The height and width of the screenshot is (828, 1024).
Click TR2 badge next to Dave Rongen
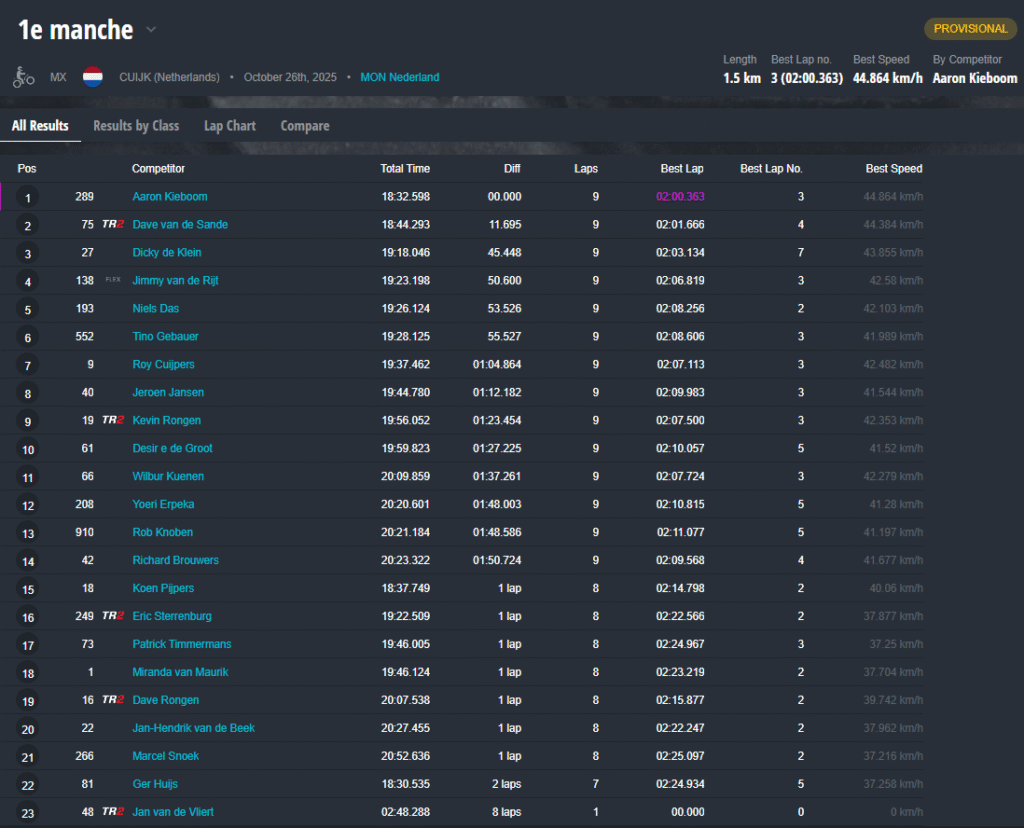[x=113, y=701]
